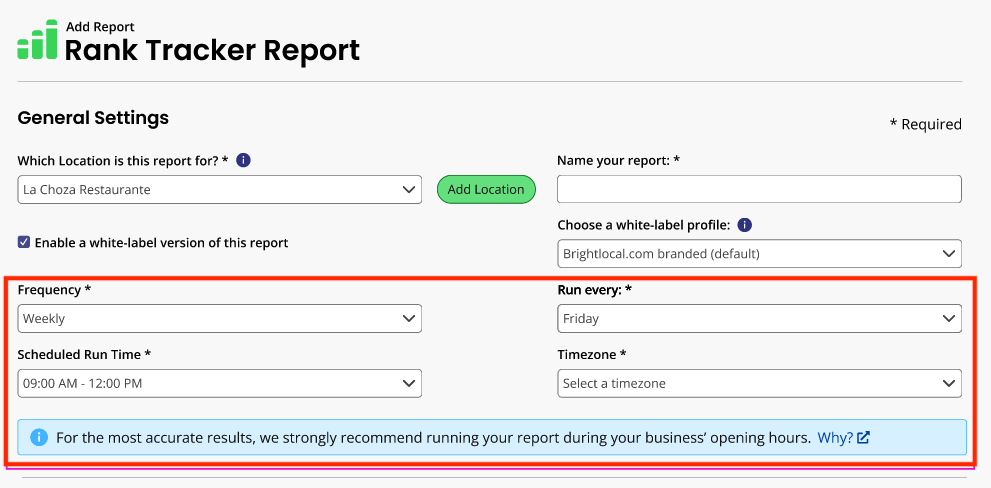Click the business opening hours recommendation message
The width and height of the screenshot is (991, 488).
coord(432,437)
